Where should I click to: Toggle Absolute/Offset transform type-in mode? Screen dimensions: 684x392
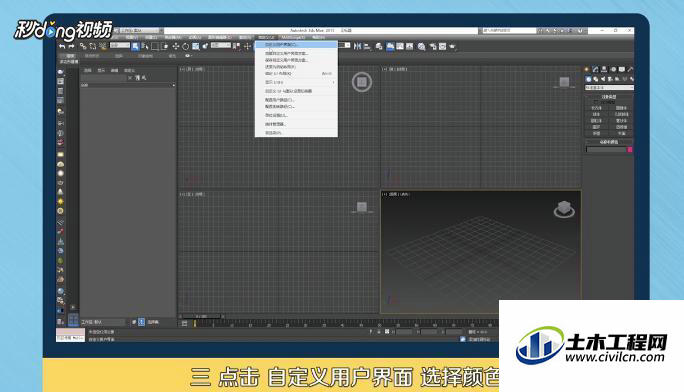386,332
